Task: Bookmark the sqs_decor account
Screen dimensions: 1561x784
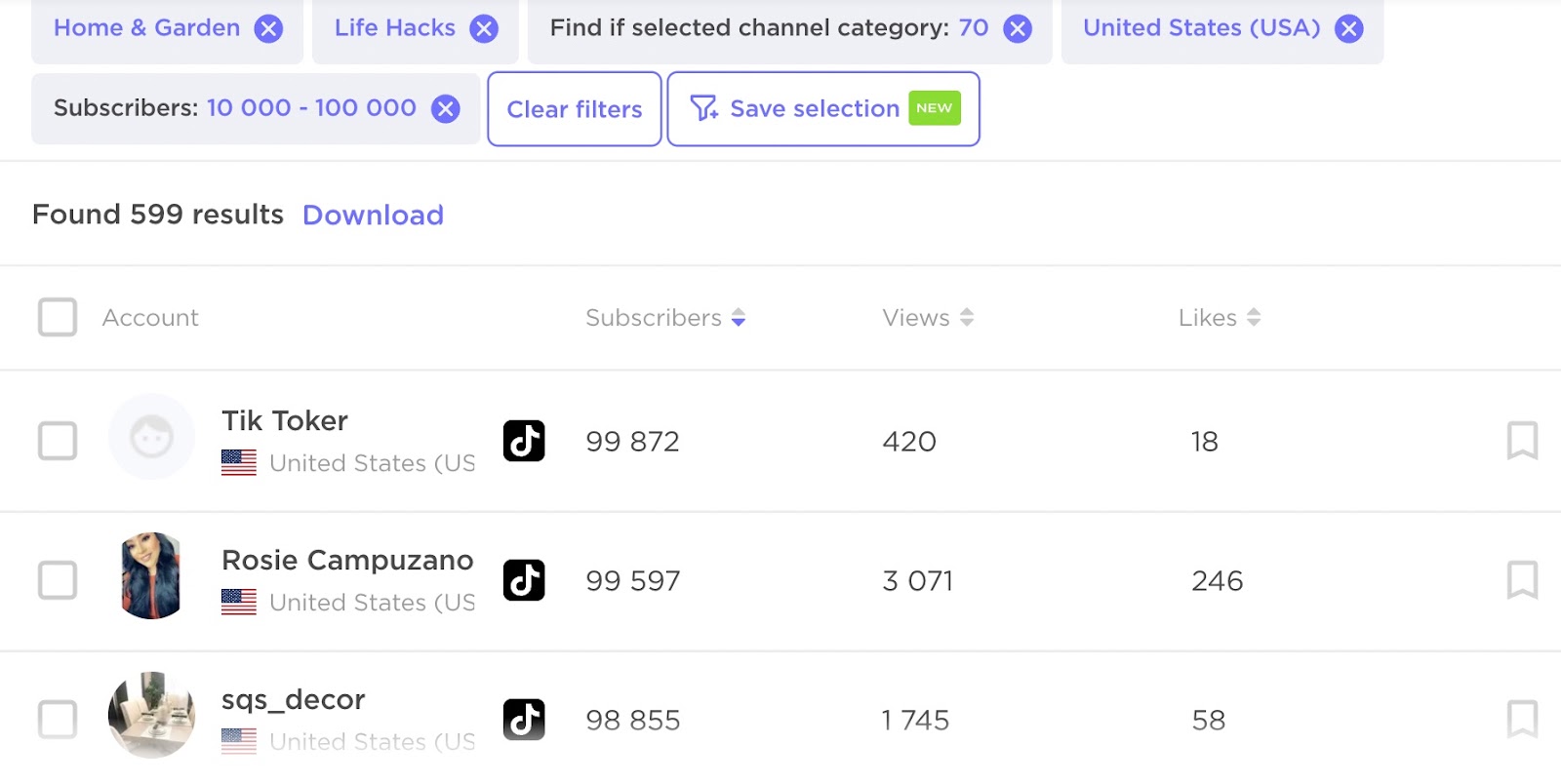Action: [1523, 720]
